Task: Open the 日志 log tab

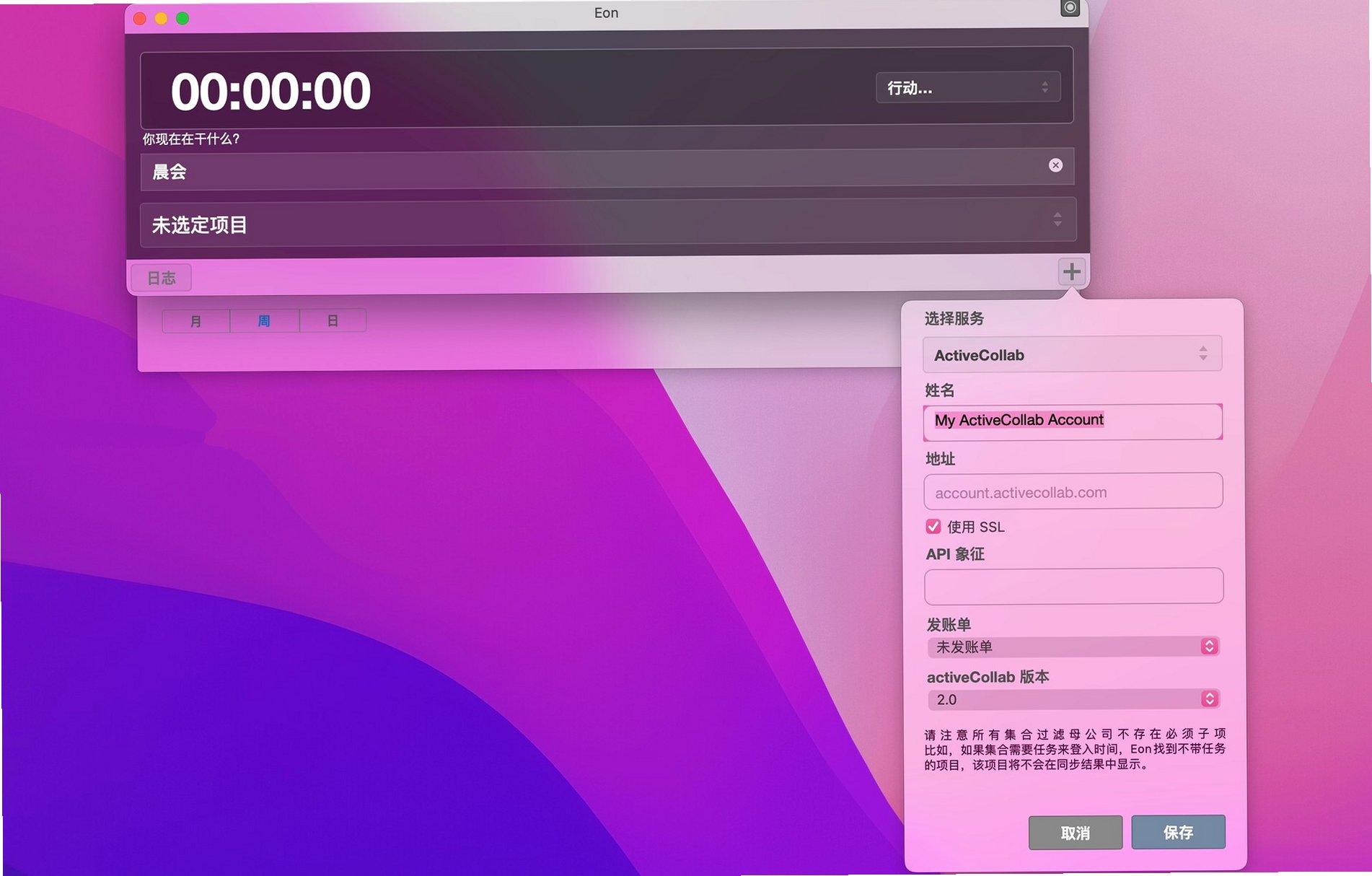Action: (162, 278)
